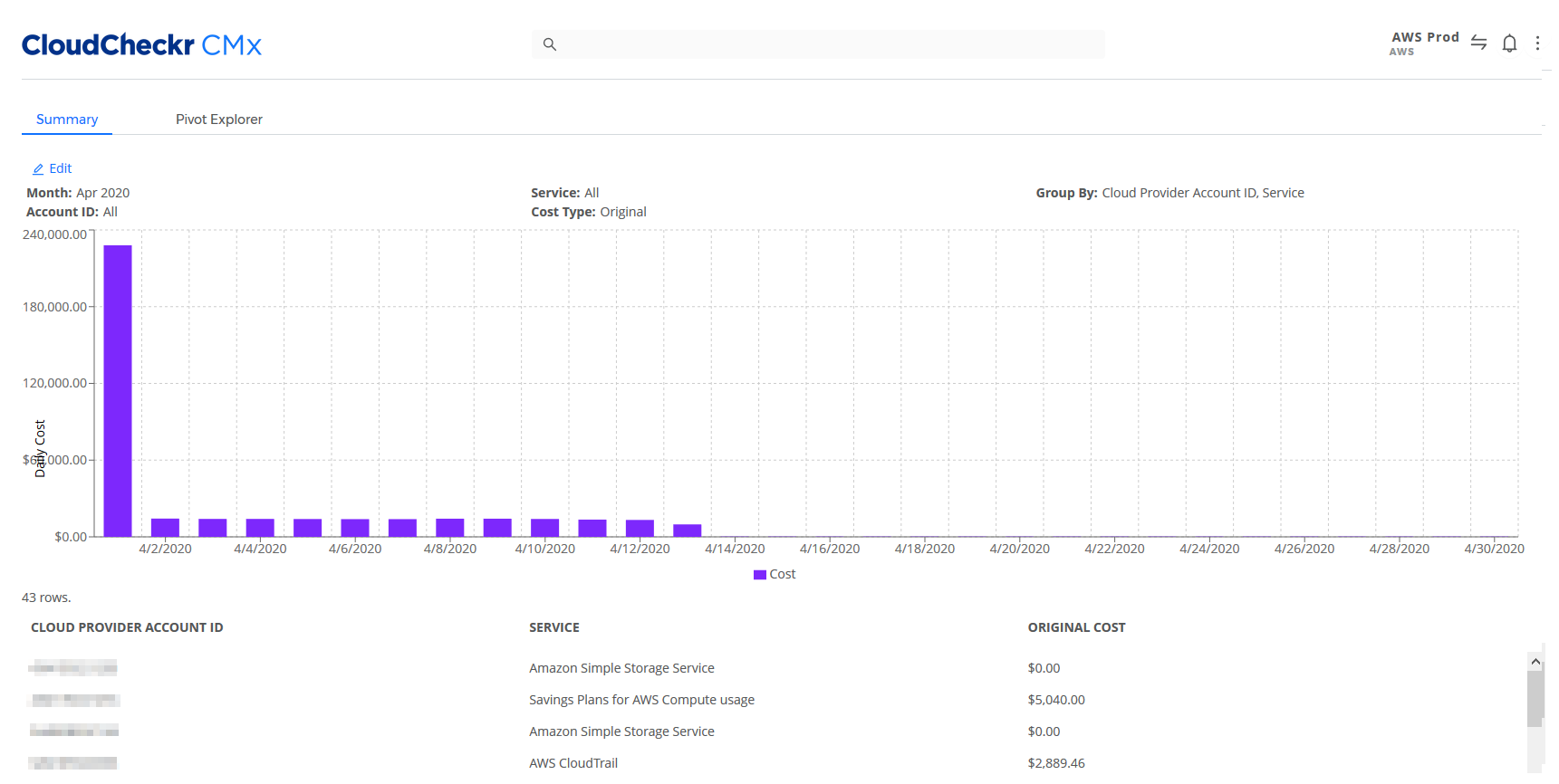Screen dimensions: 1559x784
Task: Click the Cost legend label
Action: 783,574
